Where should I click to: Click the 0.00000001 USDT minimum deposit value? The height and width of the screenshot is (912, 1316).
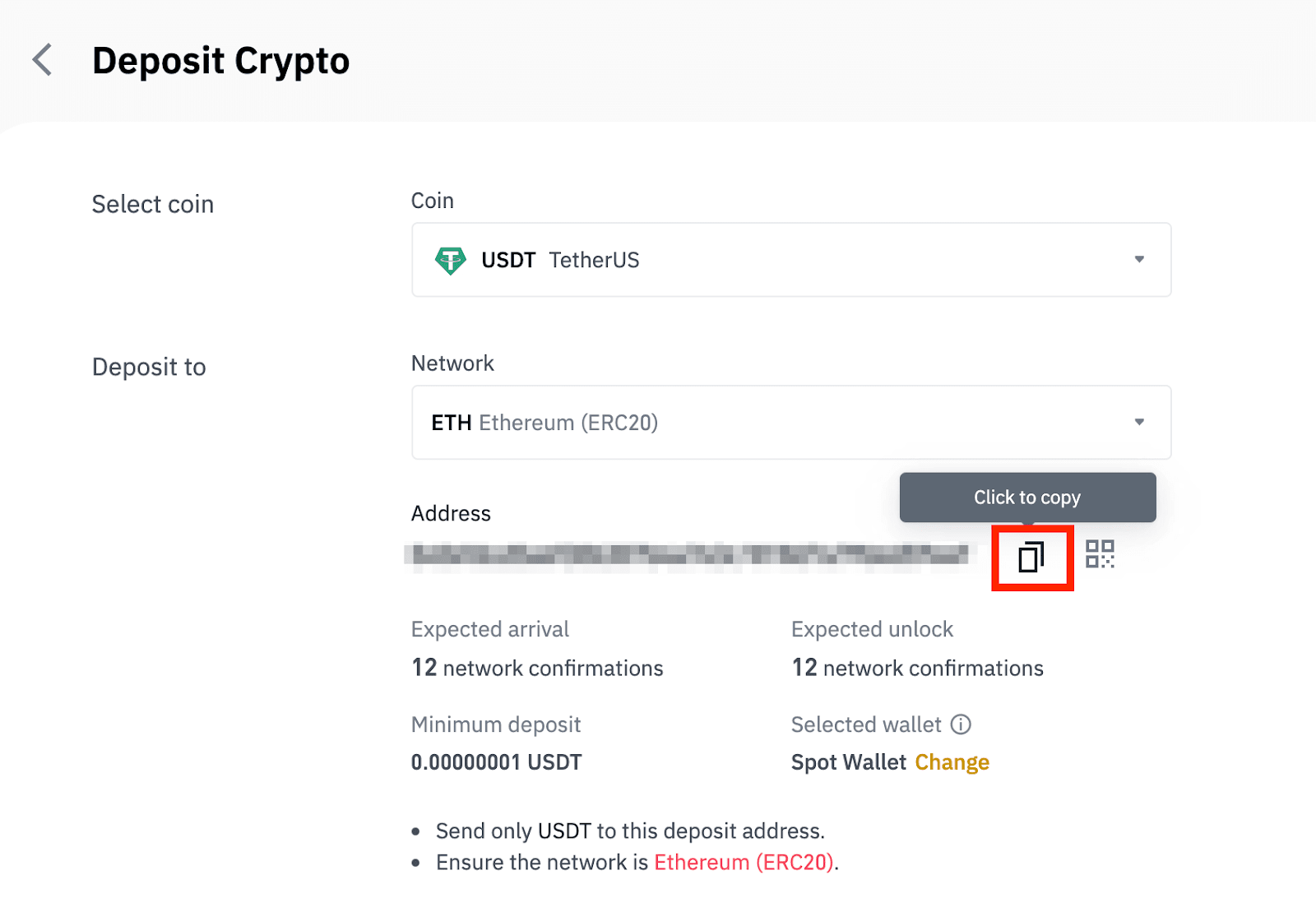tap(496, 762)
